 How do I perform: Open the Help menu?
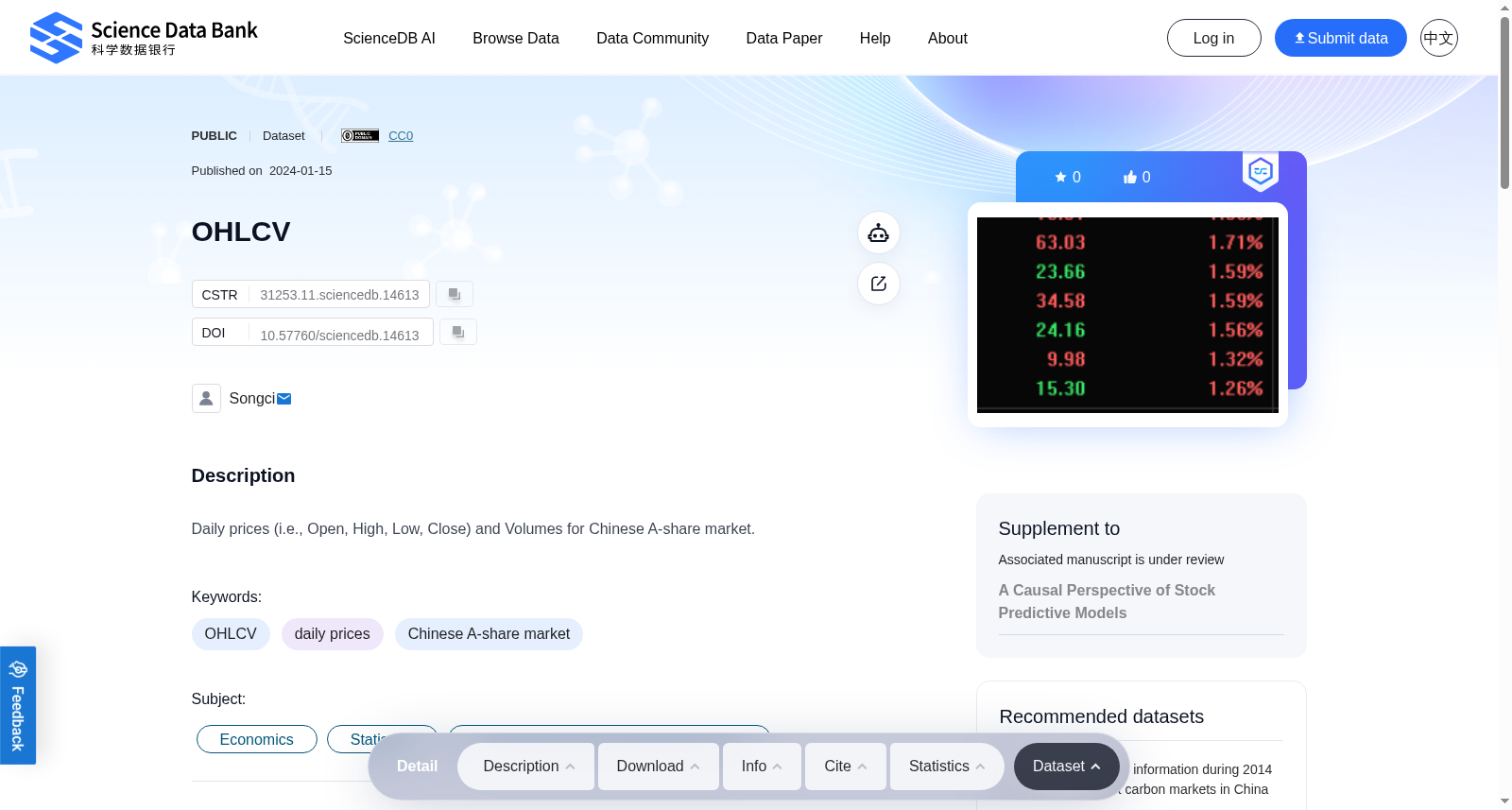coord(875,38)
